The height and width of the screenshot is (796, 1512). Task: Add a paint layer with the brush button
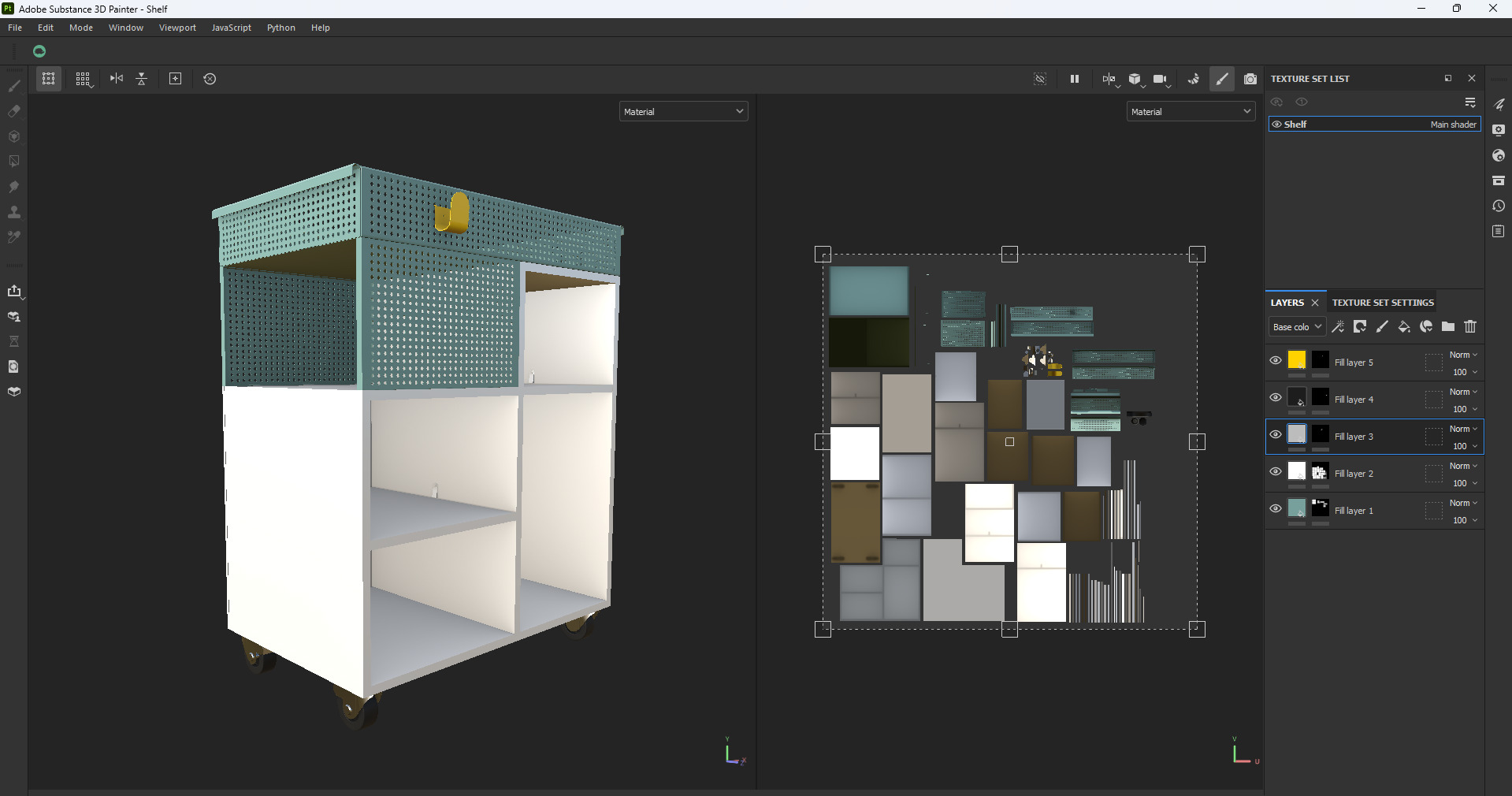click(1382, 327)
